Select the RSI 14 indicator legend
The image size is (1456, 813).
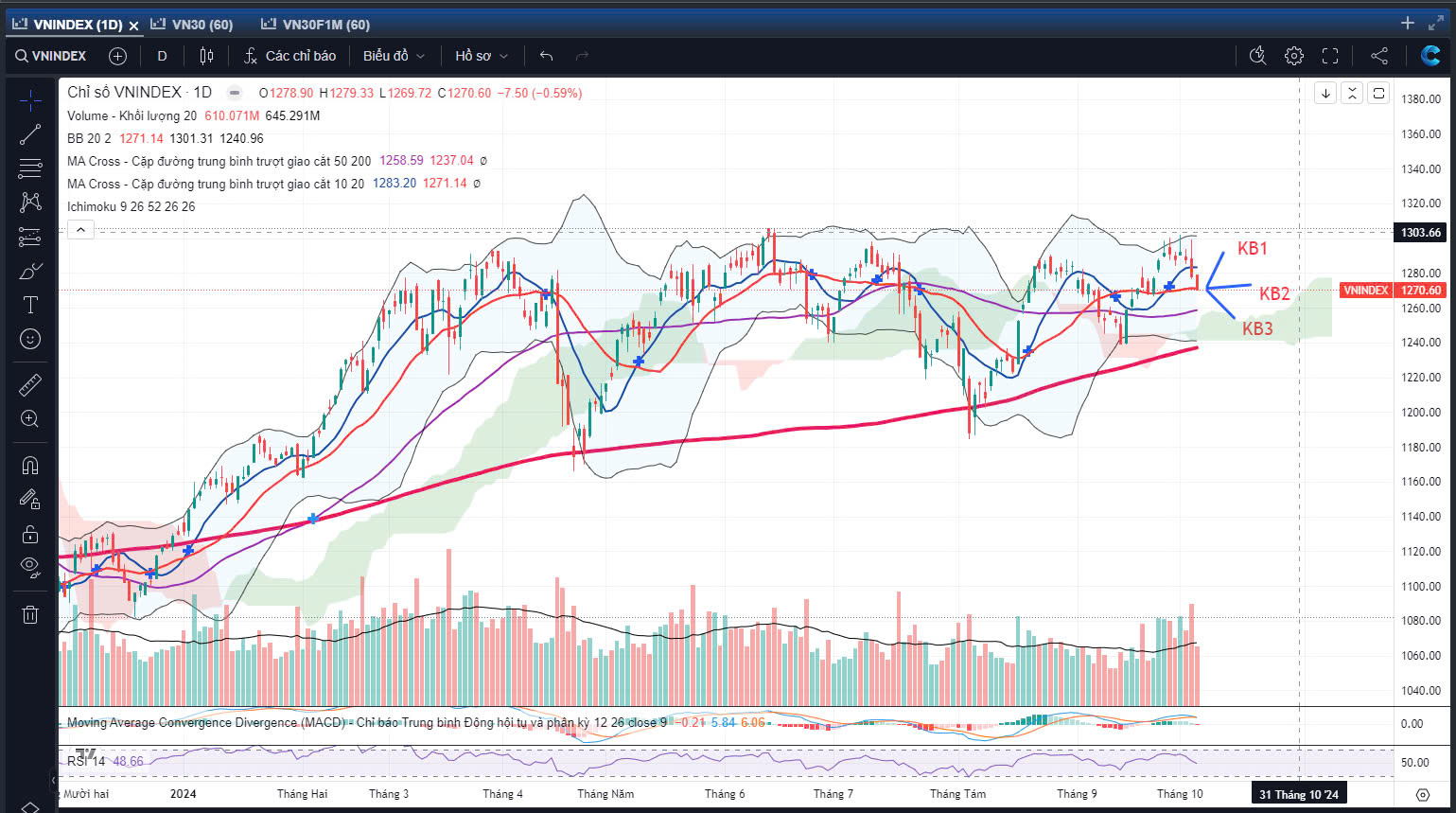86,761
